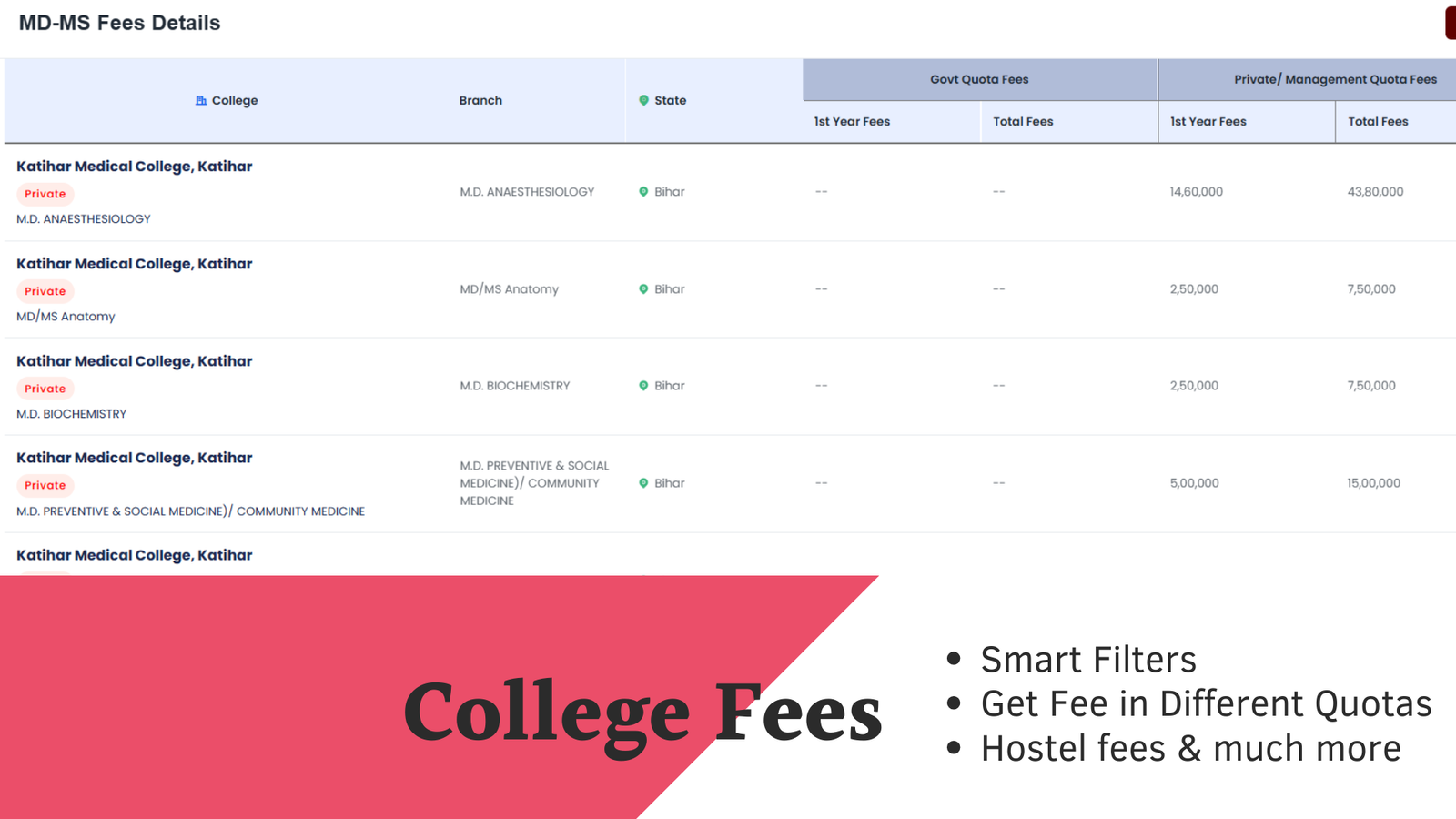Viewport: 1456px width, 819px height.
Task: Open Katihar Medical College link for MD/MS Anatomy
Action: 134,264
